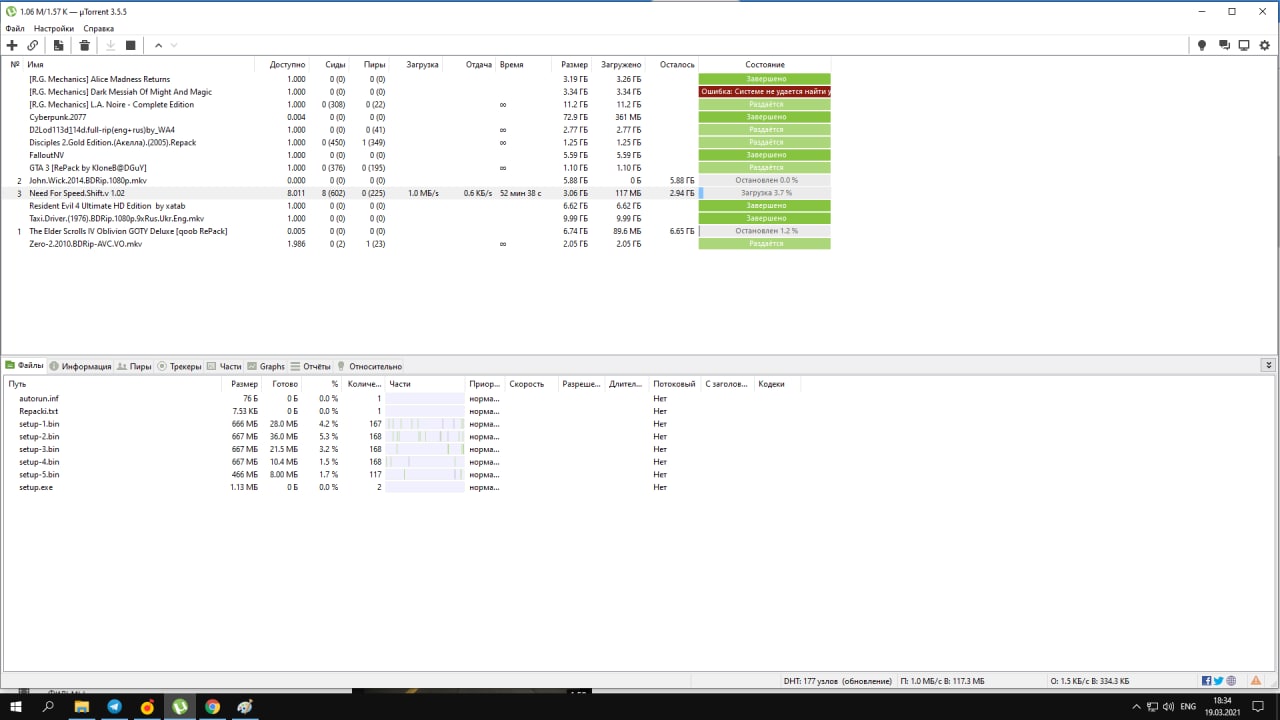Collapse the details pane with double-chevron button
Screen dimensions: 1280x720
tap(1268, 366)
